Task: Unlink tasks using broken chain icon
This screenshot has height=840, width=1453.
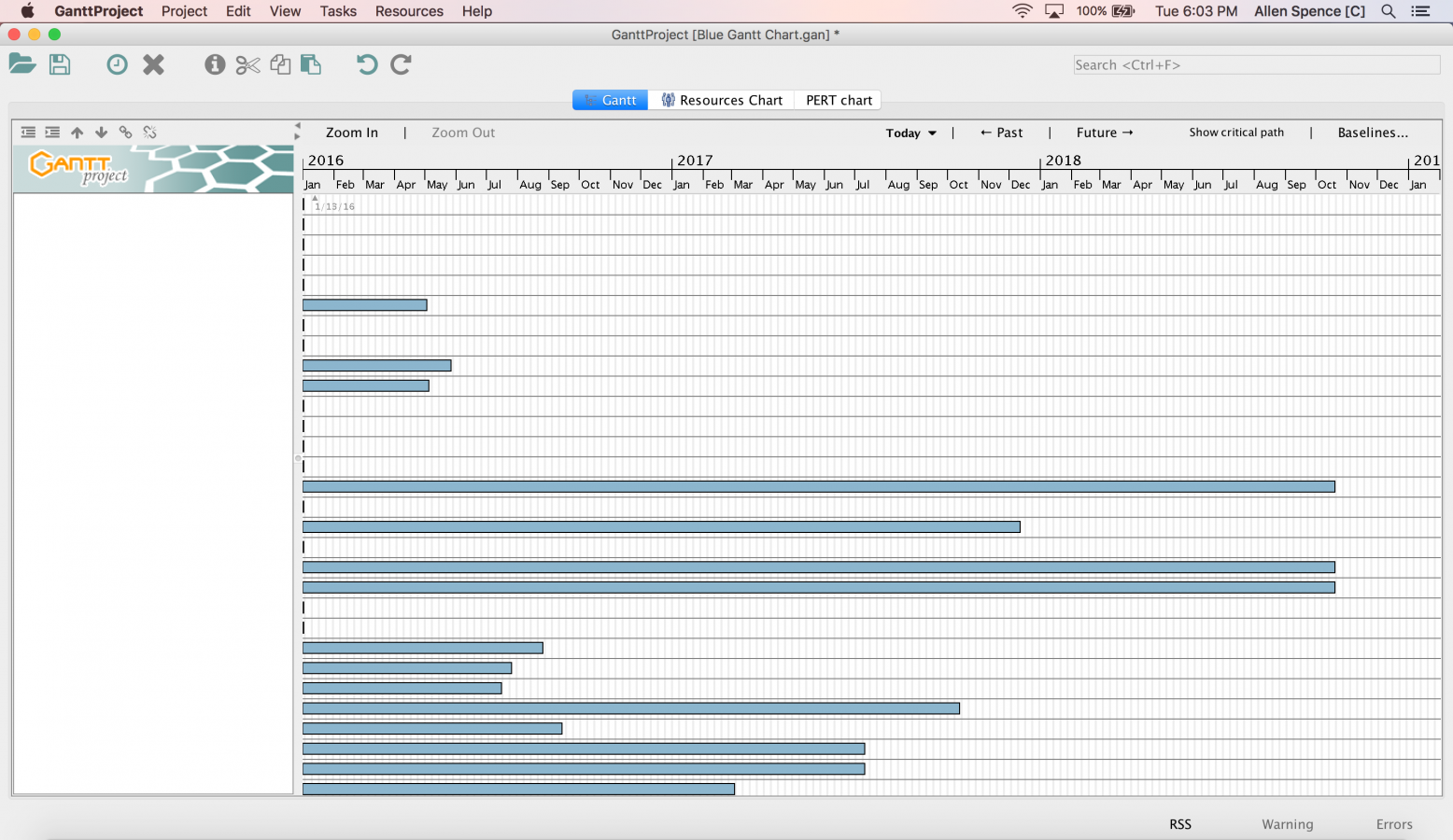Action: 149,133
